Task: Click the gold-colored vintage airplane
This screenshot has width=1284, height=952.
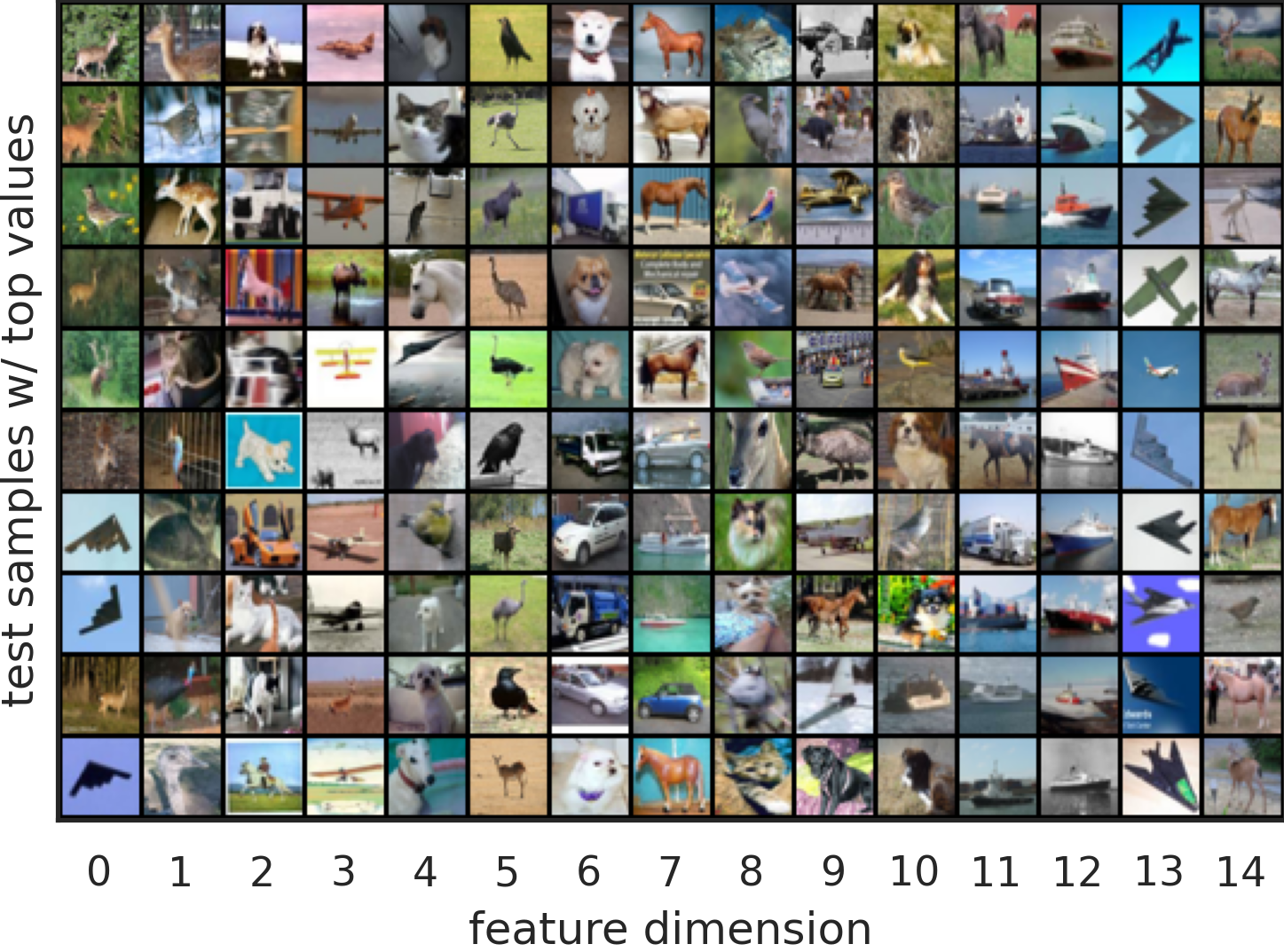Action: (835, 206)
